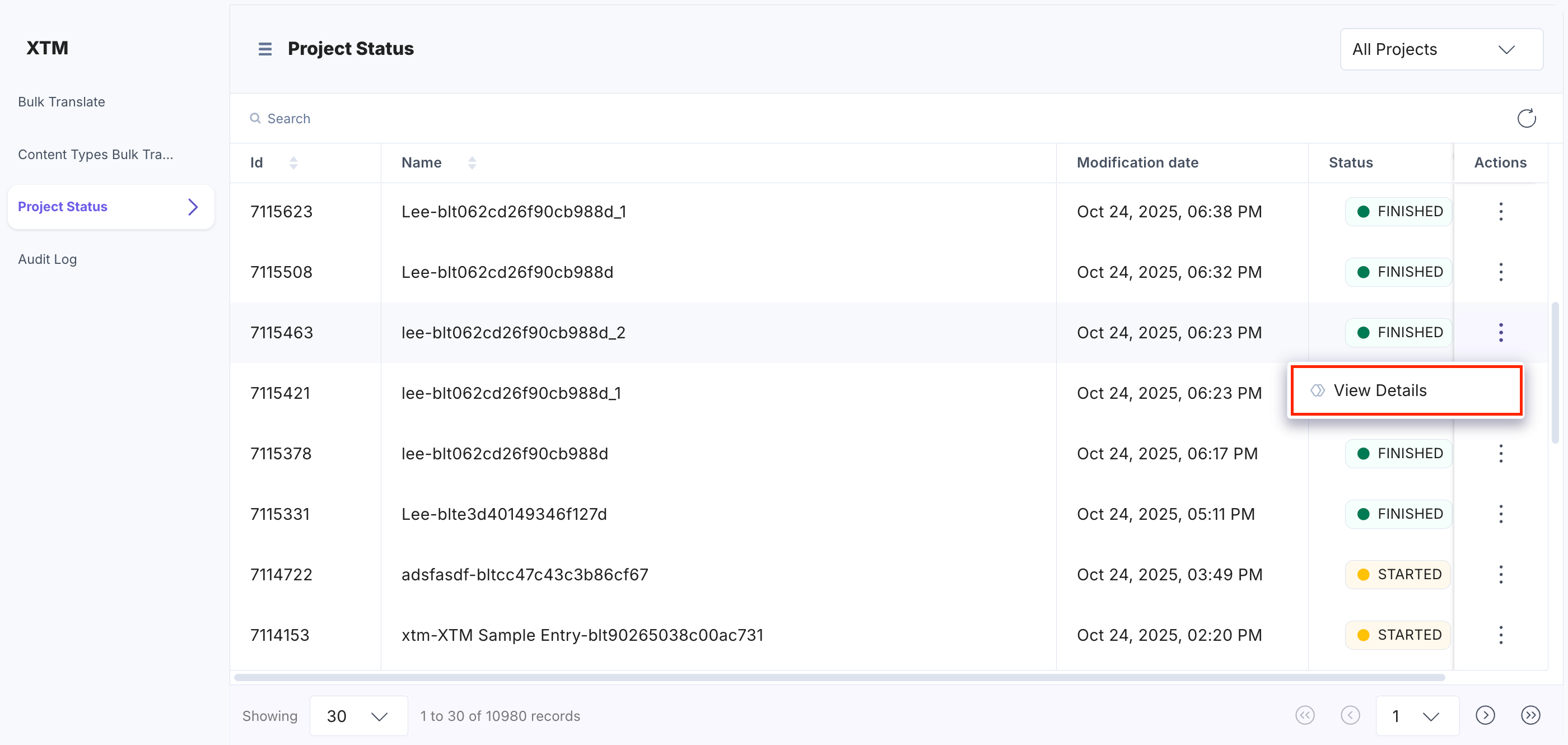Select the Project Status sidebar entry

pos(62,206)
